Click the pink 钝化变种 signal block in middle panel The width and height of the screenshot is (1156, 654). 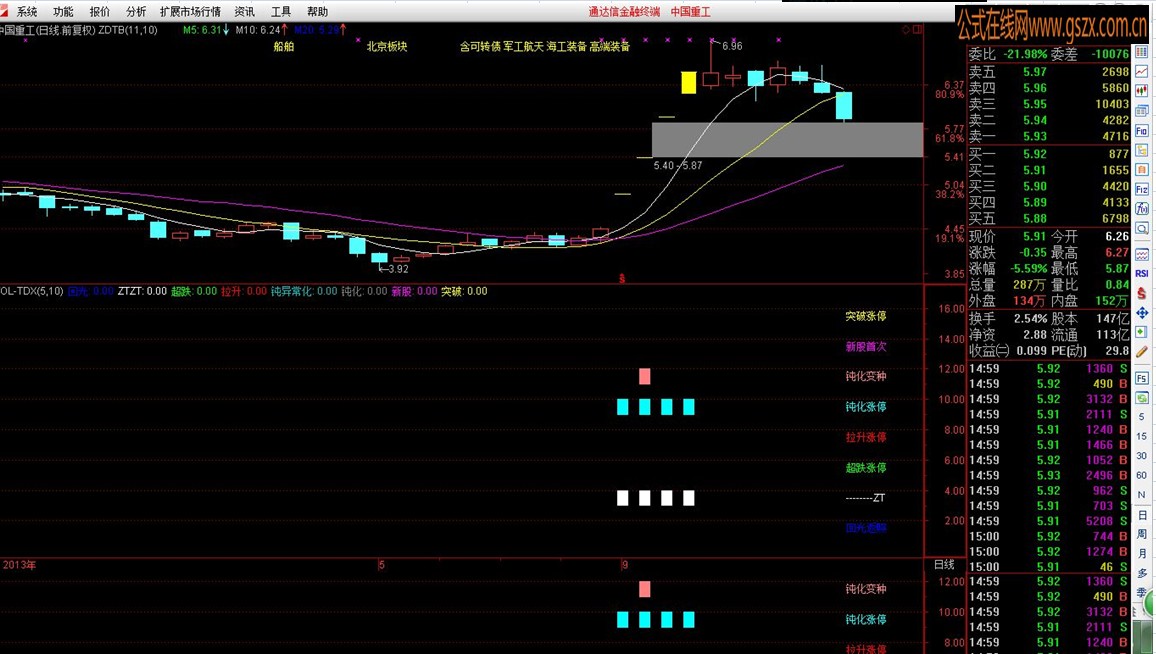coord(644,377)
